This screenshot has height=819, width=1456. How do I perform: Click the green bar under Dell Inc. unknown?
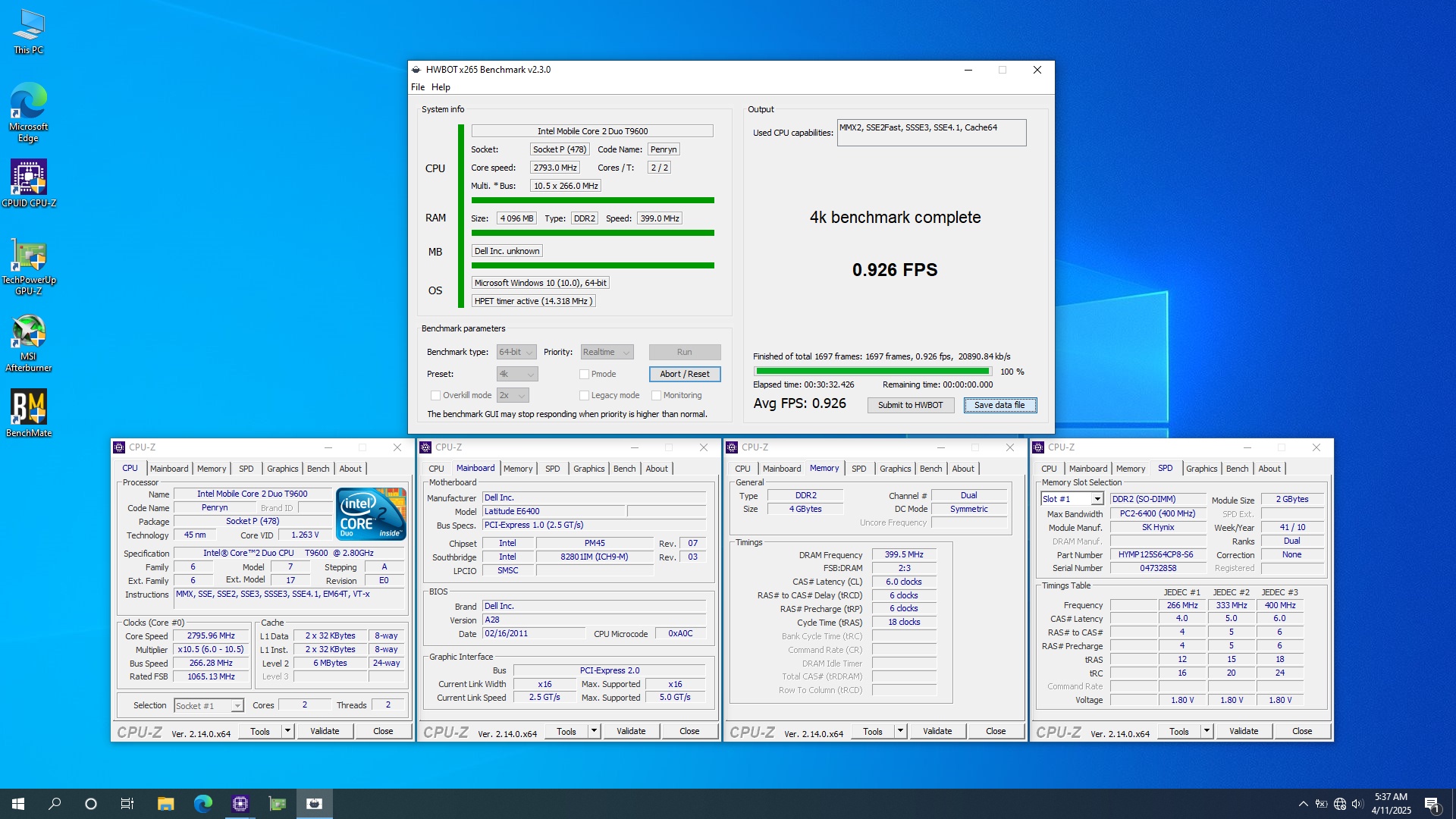593,265
